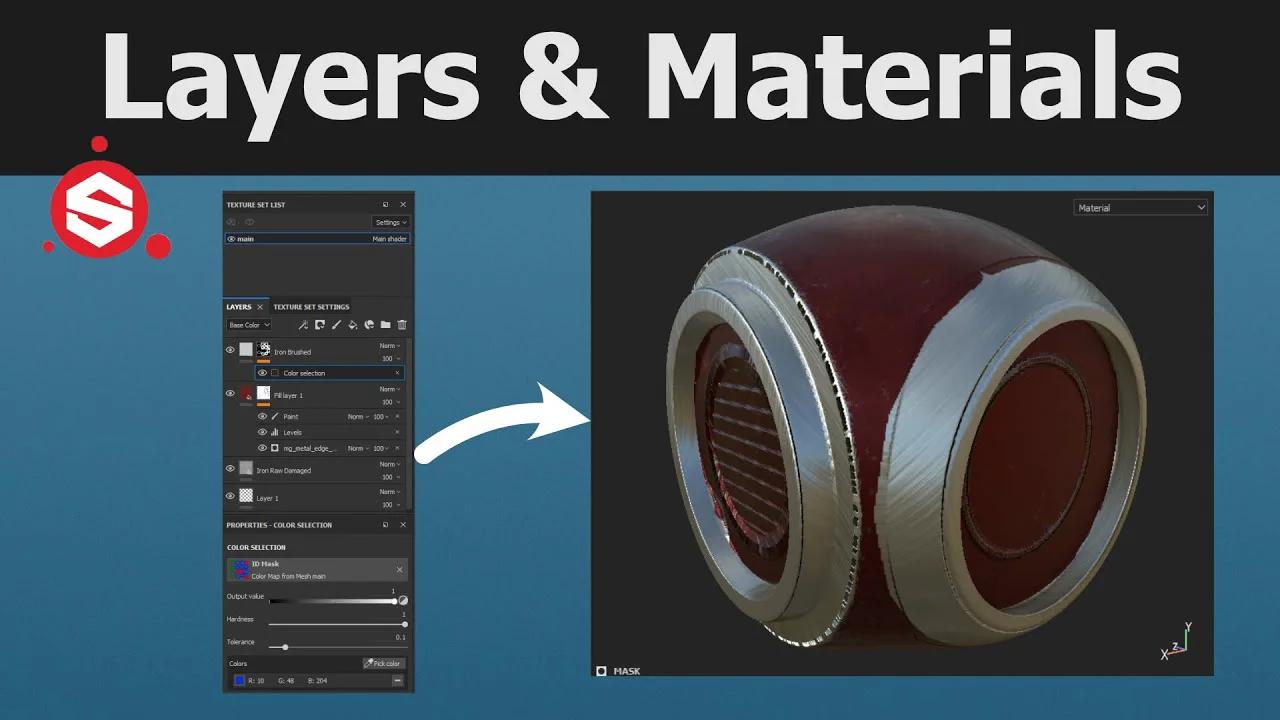This screenshot has height=720, width=1280.
Task: Switch to the Texture Set Settings tab
Action: pos(311,307)
